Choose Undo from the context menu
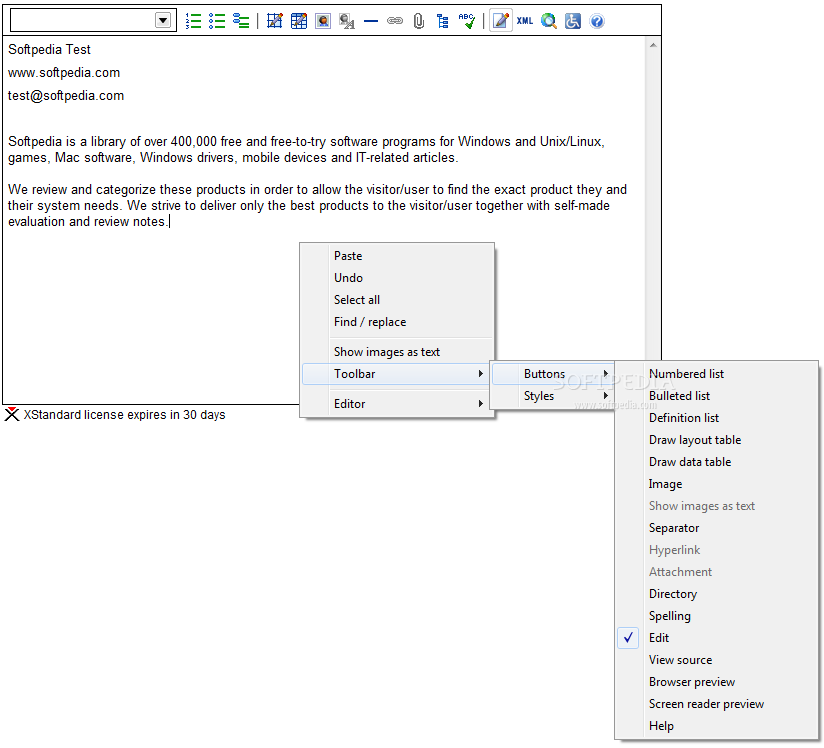 (397, 278)
